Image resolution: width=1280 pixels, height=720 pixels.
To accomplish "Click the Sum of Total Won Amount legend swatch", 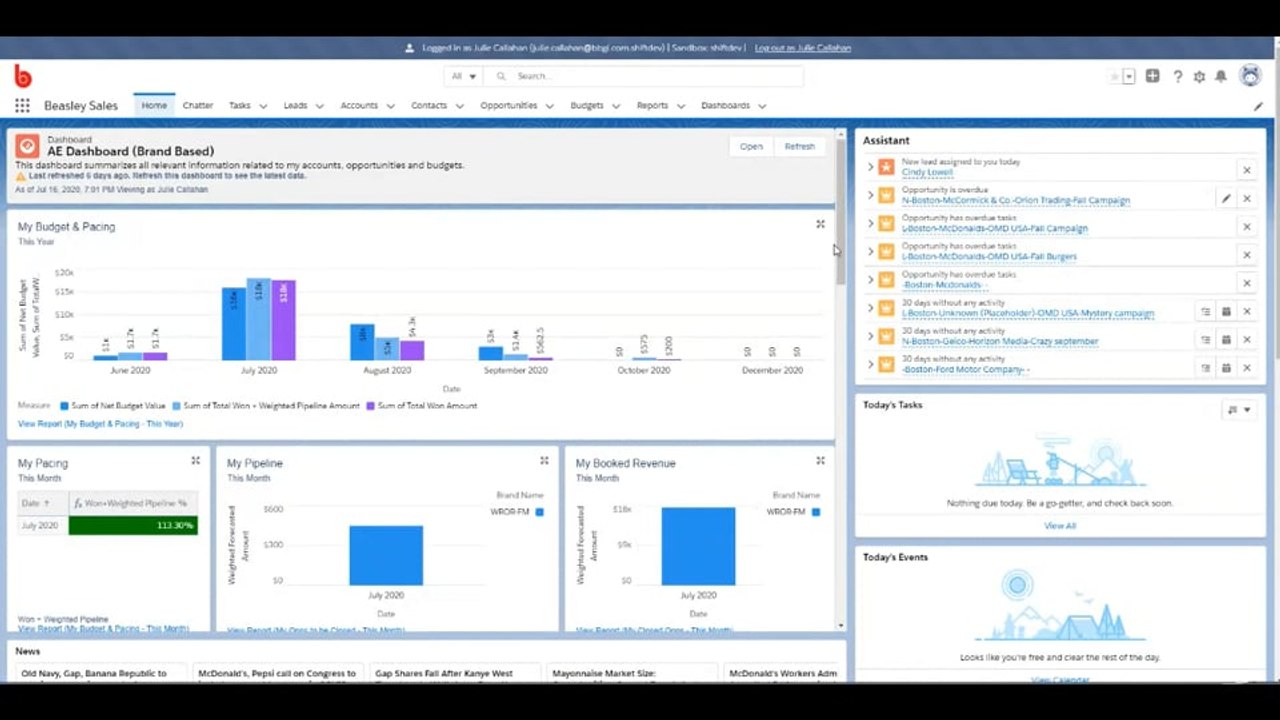I will click(370, 406).
